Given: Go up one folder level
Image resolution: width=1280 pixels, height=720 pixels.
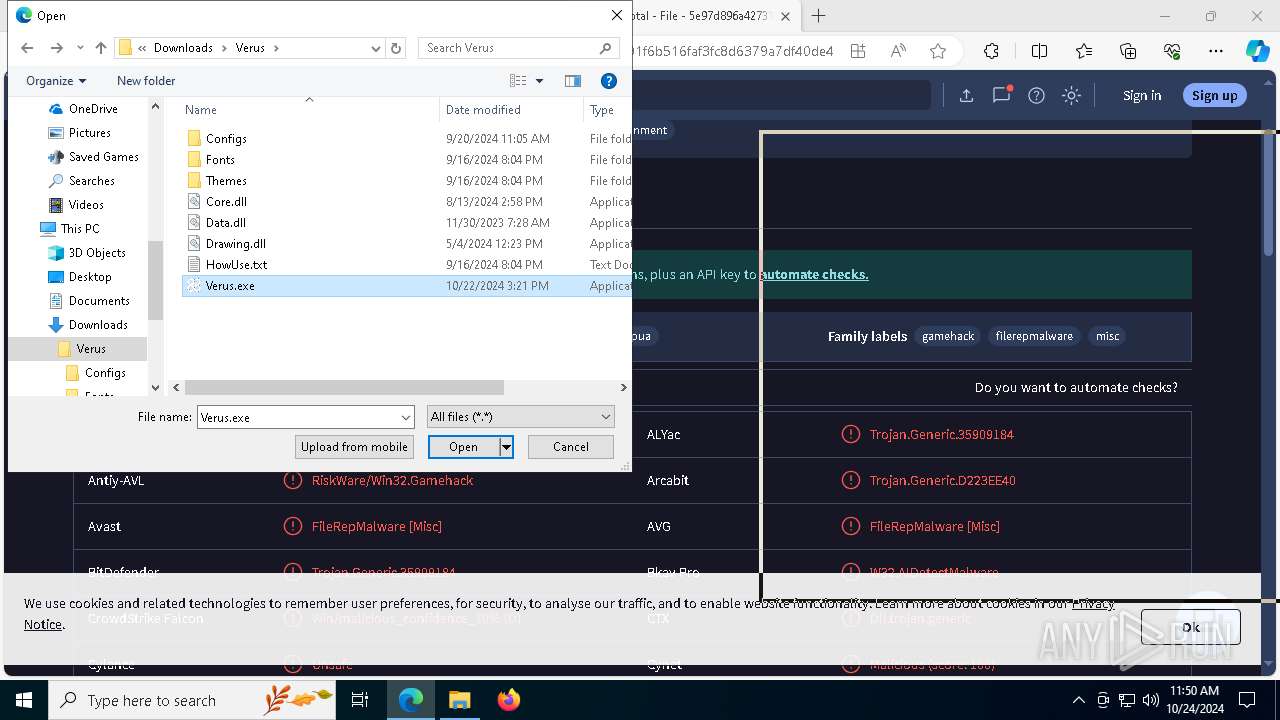Looking at the screenshot, I should click(x=101, y=48).
